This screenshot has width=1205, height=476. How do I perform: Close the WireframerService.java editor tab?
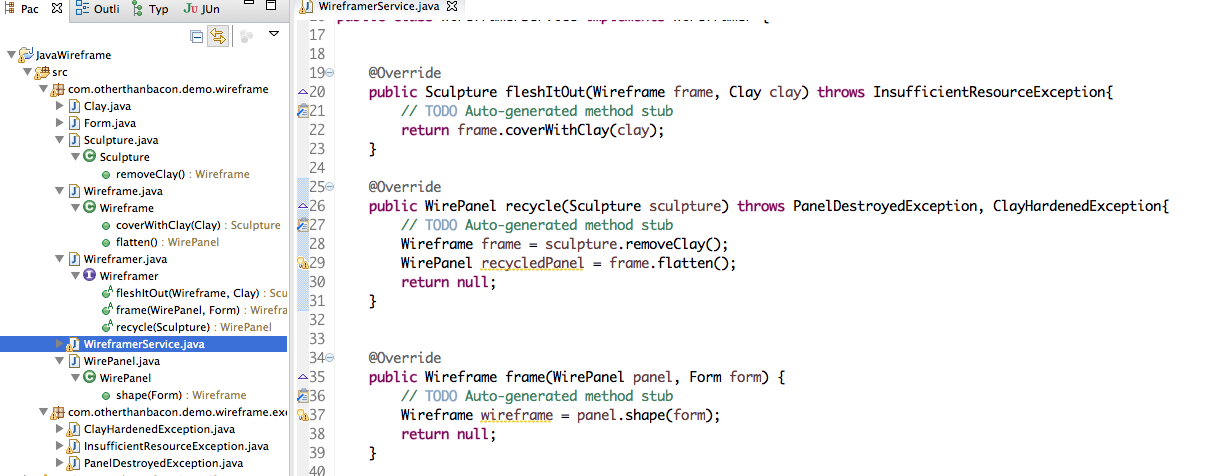pyautogui.click(x=451, y=7)
